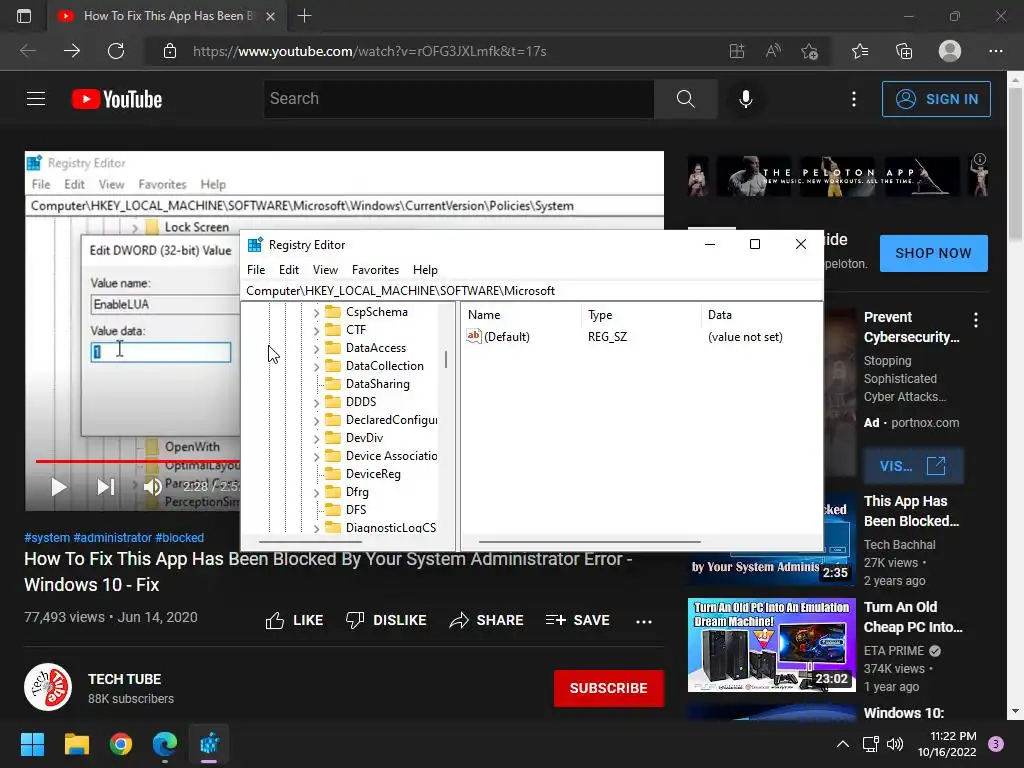Open the Turn An Old PC thumbnail
The image size is (1024, 768).
[771, 645]
